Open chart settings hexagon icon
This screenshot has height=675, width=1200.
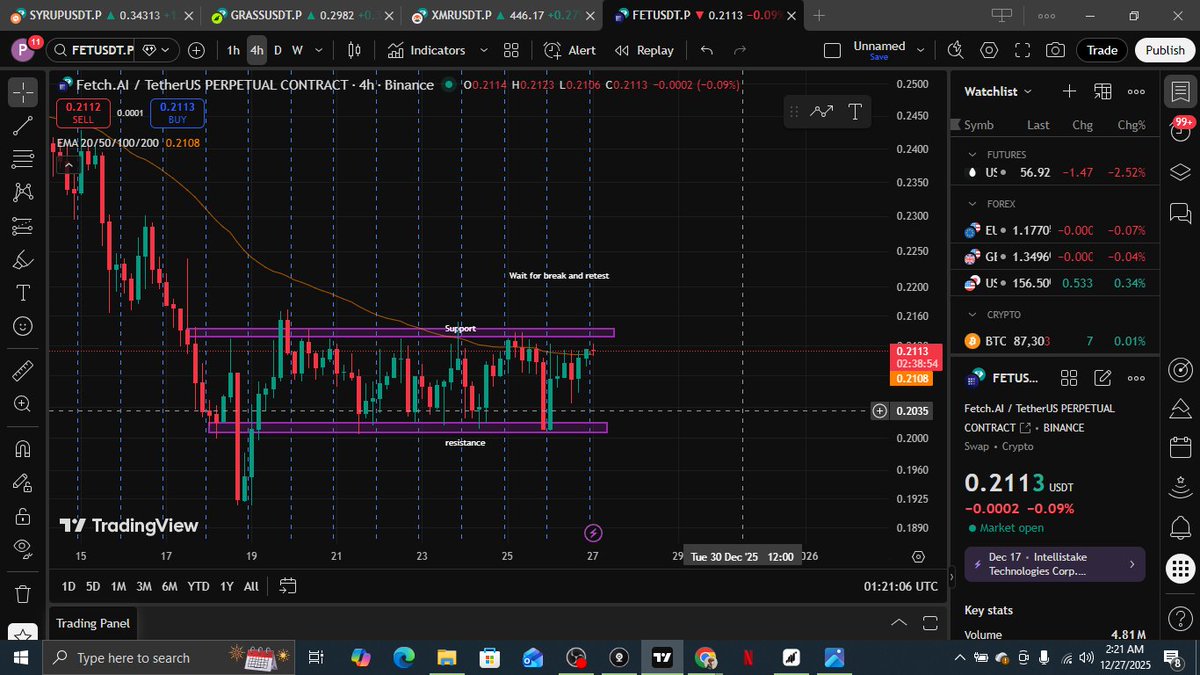click(989, 50)
